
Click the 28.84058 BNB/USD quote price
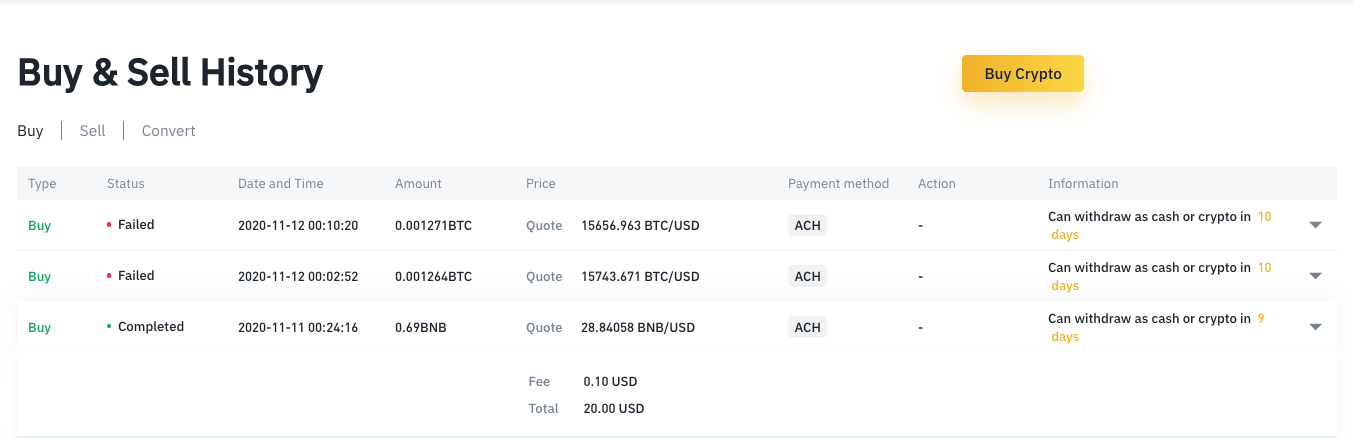(637, 328)
